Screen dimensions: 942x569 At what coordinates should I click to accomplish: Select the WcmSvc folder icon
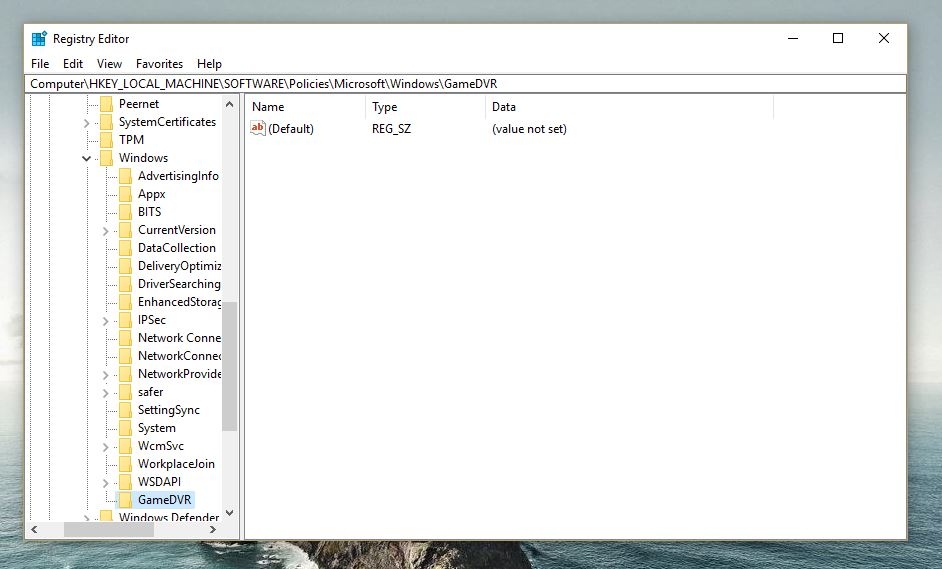click(x=126, y=446)
